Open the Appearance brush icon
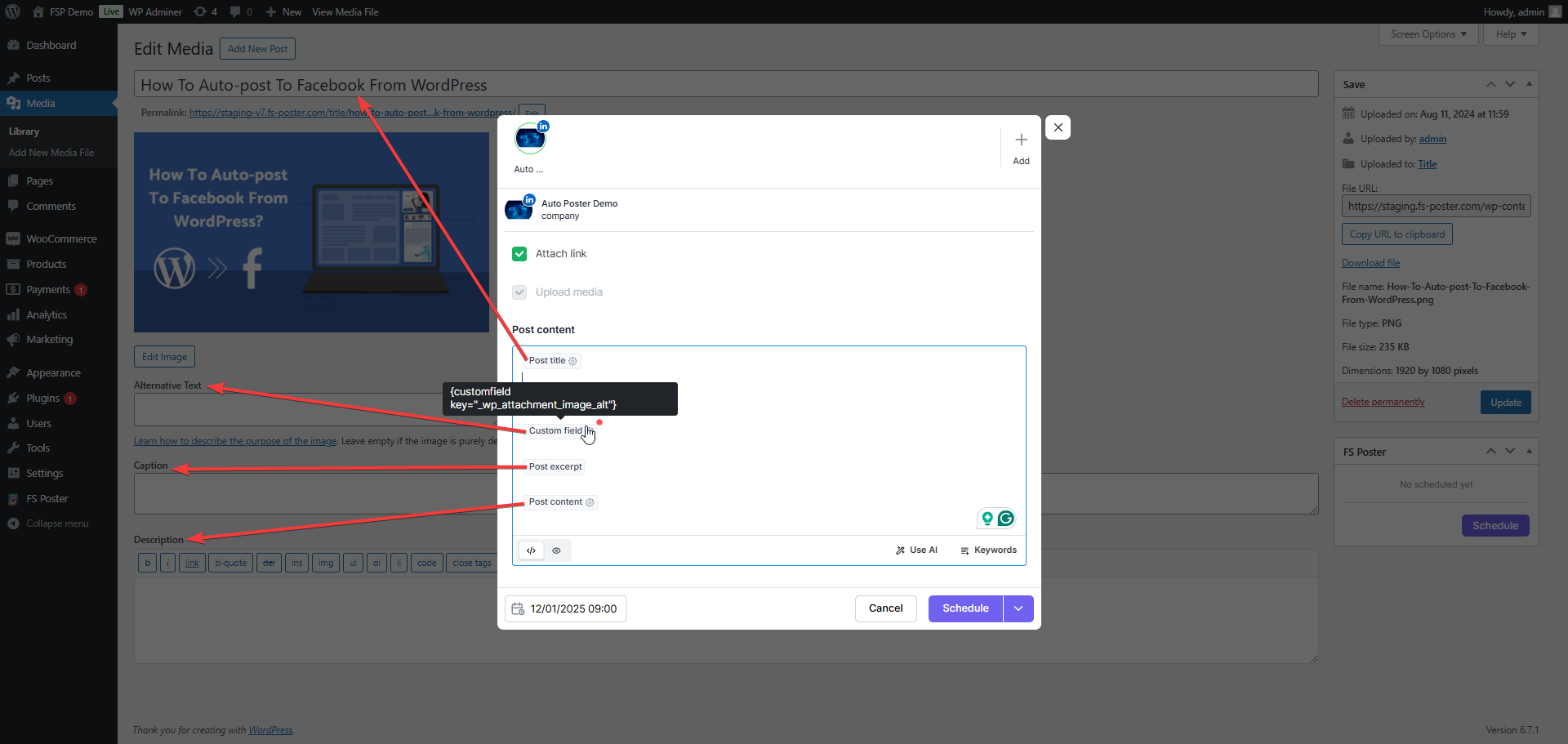Viewport: 1568px width, 744px height. coord(13,373)
